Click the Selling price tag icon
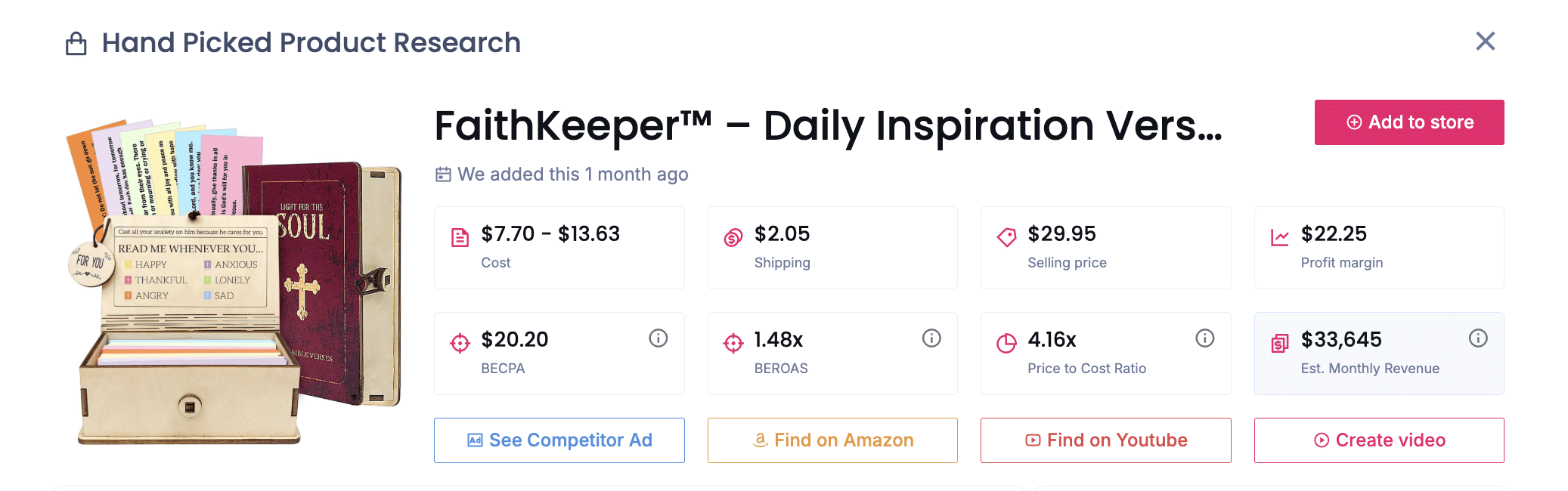Viewport: 1568px width, 491px height. tap(1006, 238)
